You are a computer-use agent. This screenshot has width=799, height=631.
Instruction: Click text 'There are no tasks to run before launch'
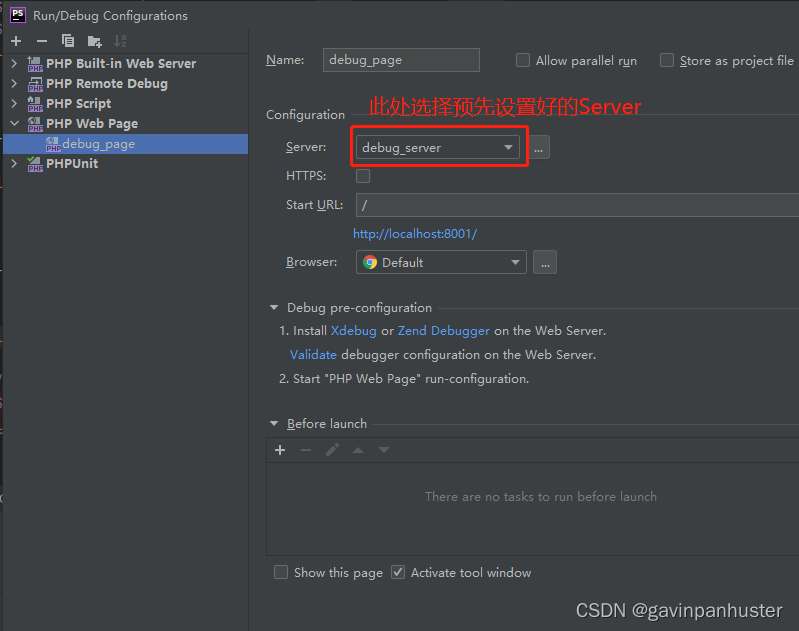click(x=541, y=496)
